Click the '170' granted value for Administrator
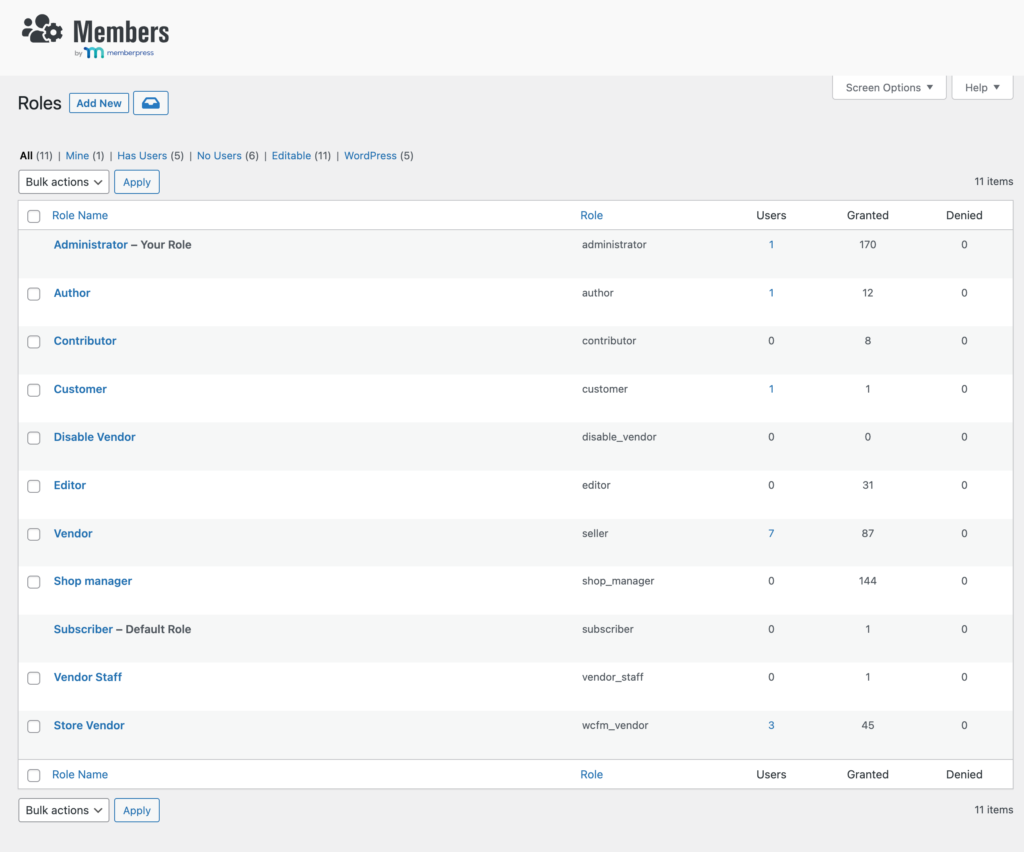 pos(867,245)
